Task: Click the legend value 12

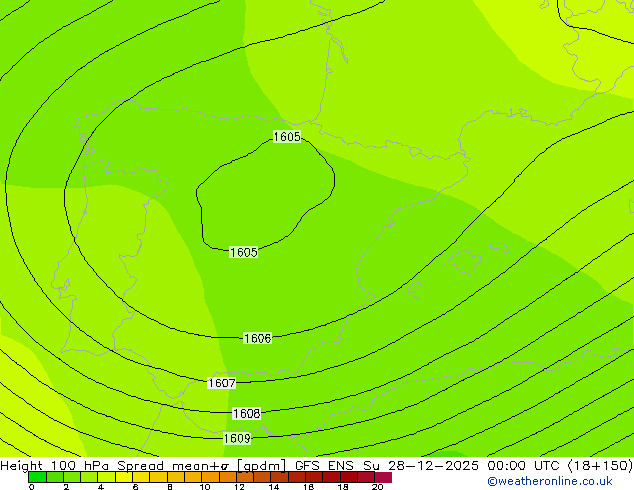Action: 239,487
